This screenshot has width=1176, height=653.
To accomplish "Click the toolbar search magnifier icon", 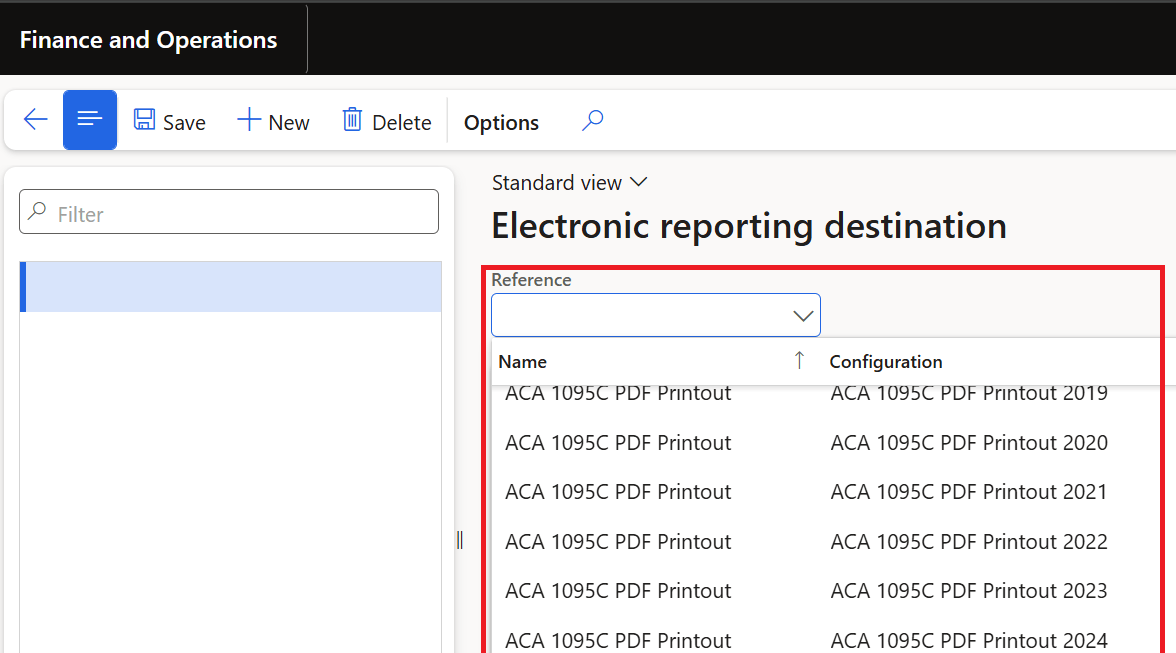I will (x=593, y=121).
